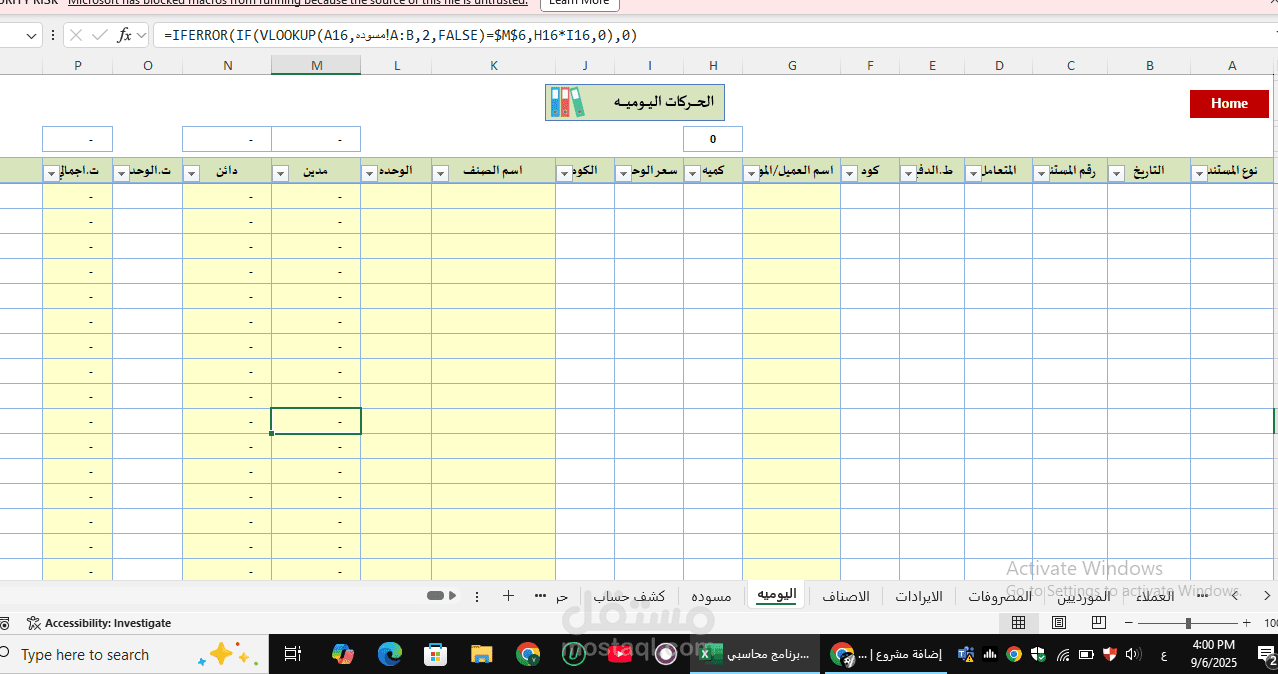Switch to the كشف حساب sheet tab
This screenshot has width=1278, height=674.
point(629,596)
